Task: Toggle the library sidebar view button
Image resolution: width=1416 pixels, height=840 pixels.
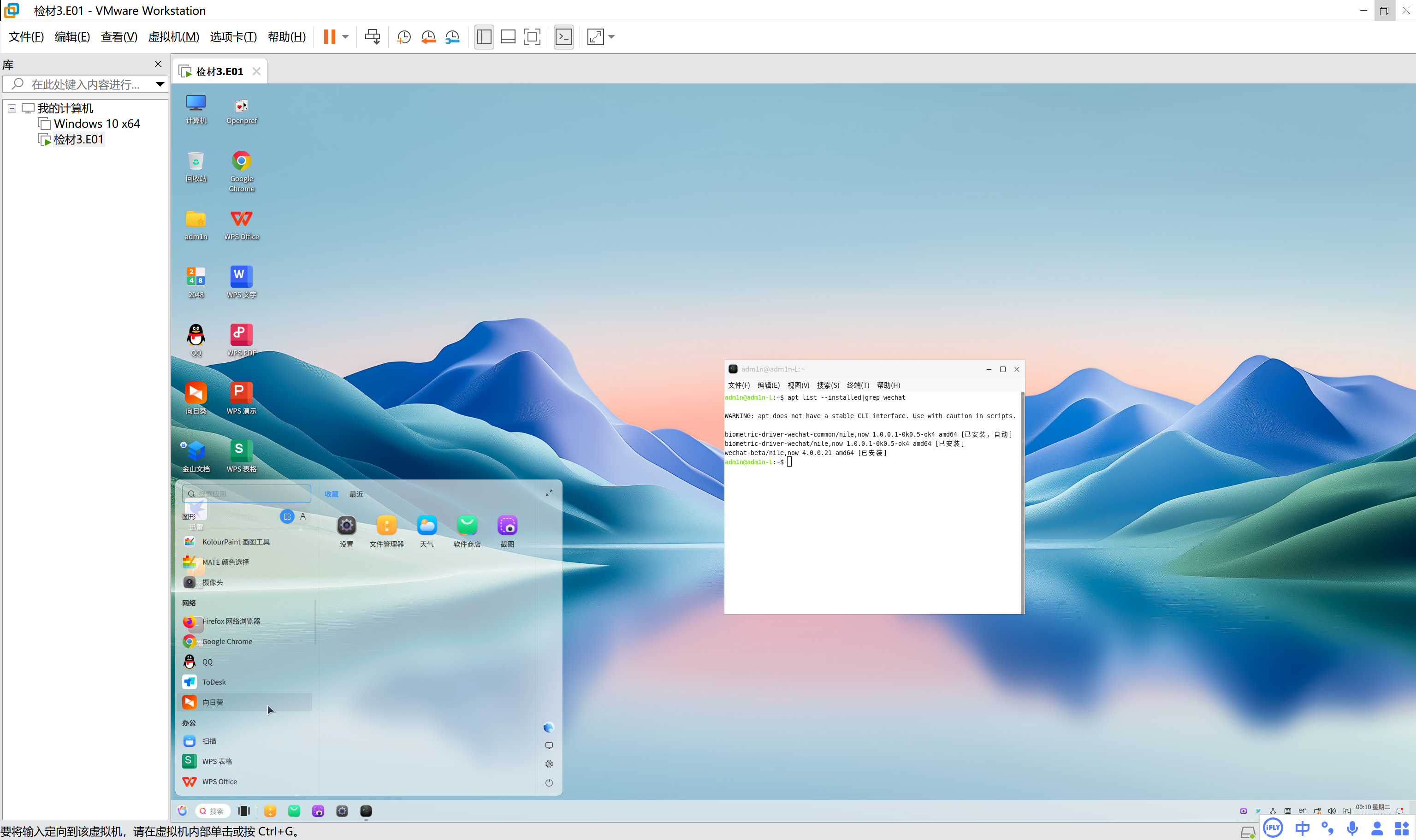Action: (x=484, y=37)
